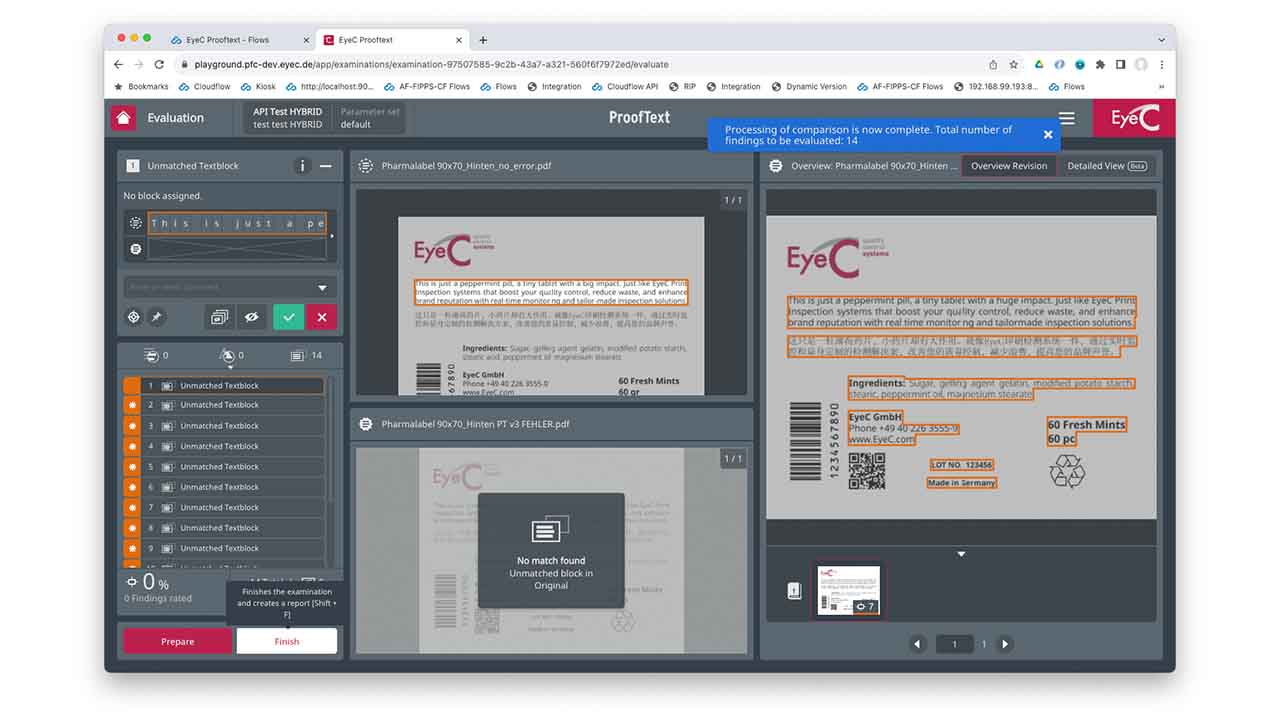The image size is (1280, 720).
Task: Click the EyeC logo in the top bar
Action: [1133, 117]
